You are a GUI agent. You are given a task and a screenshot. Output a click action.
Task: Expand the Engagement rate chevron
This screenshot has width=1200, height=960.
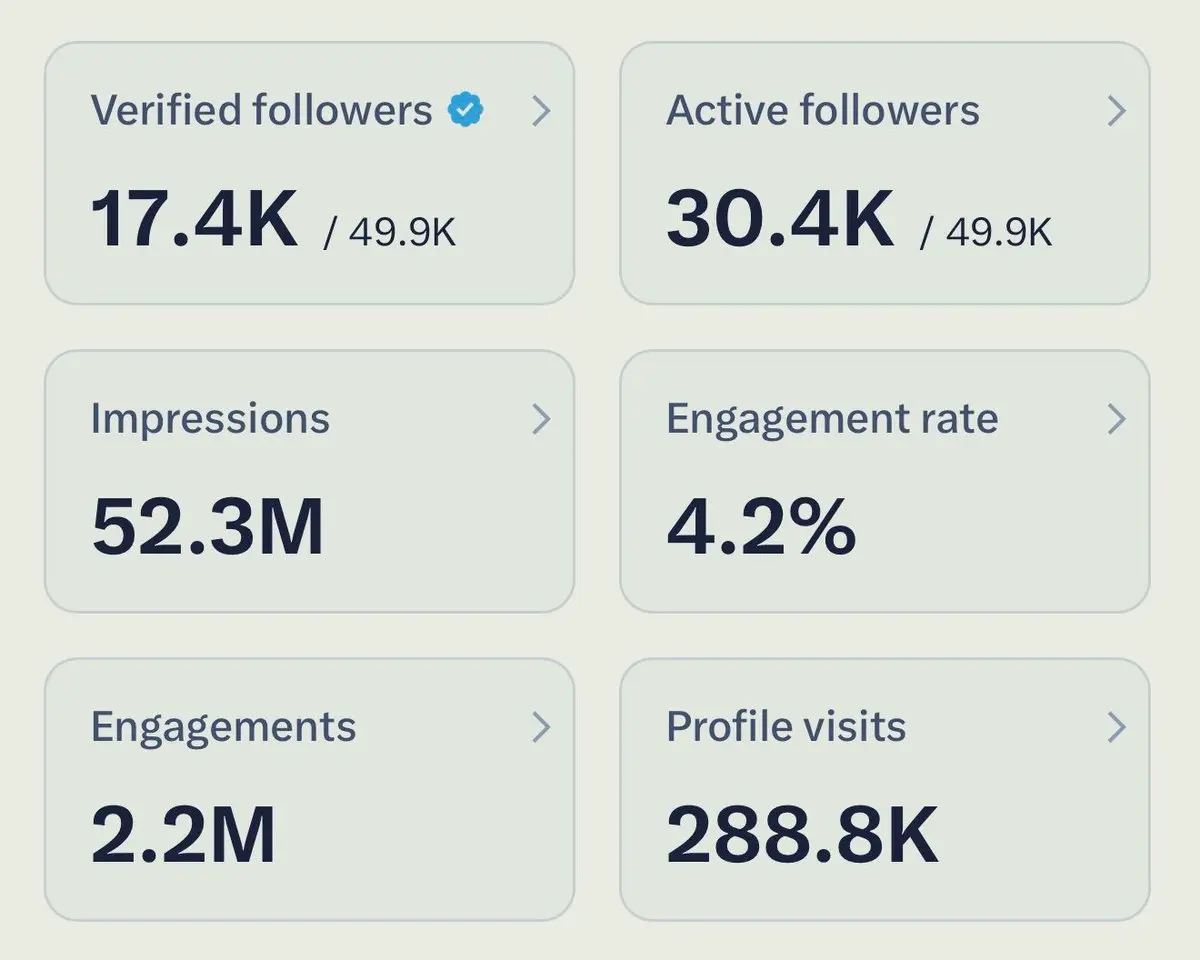click(1117, 419)
